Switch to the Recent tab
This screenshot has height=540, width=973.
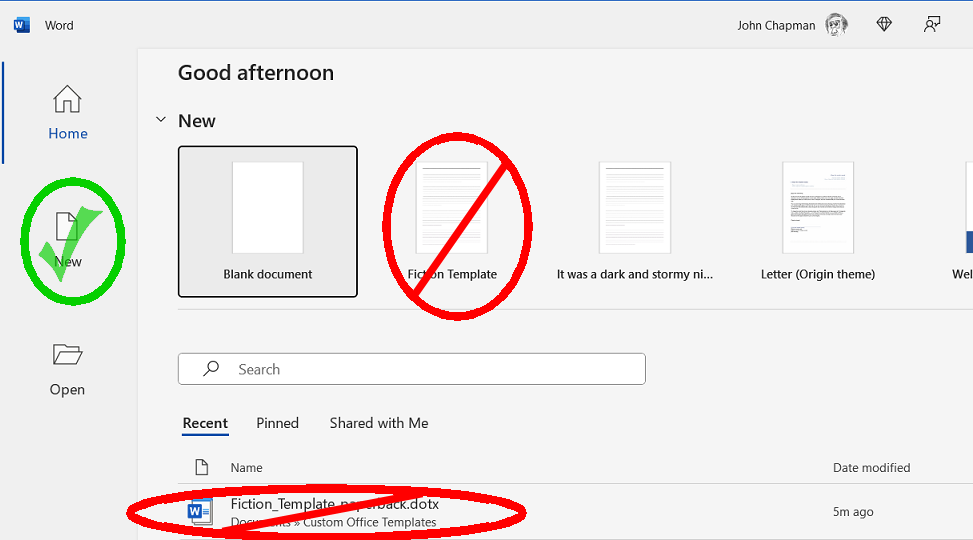pyautogui.click(x=205, y=423)
